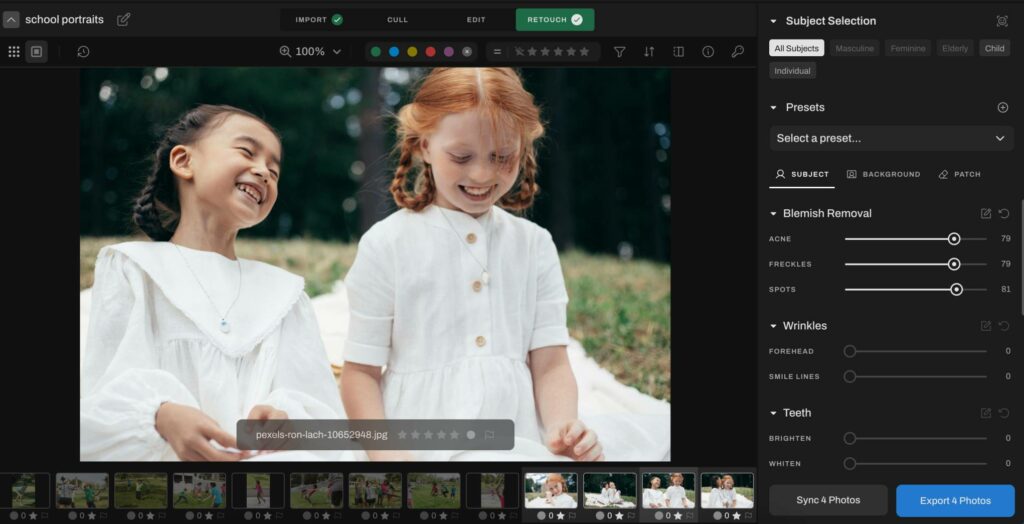Switch to Background tab
This screenshot has height=524, width=1024.
(x=884, y=174)
